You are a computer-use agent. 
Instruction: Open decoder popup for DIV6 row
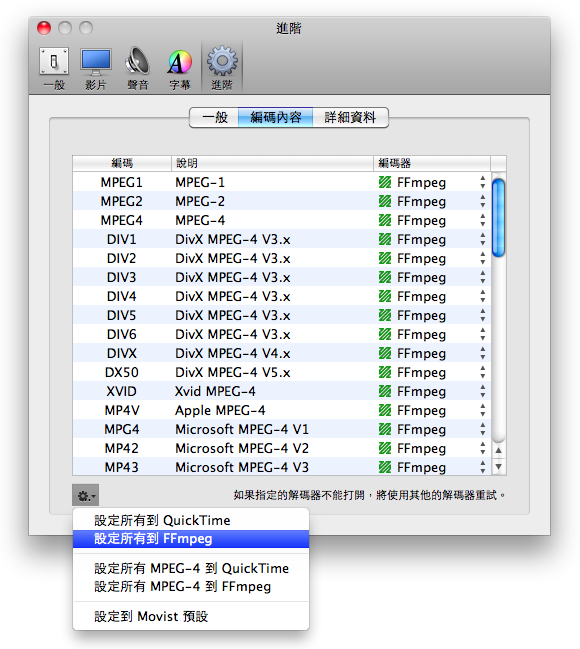483,334
